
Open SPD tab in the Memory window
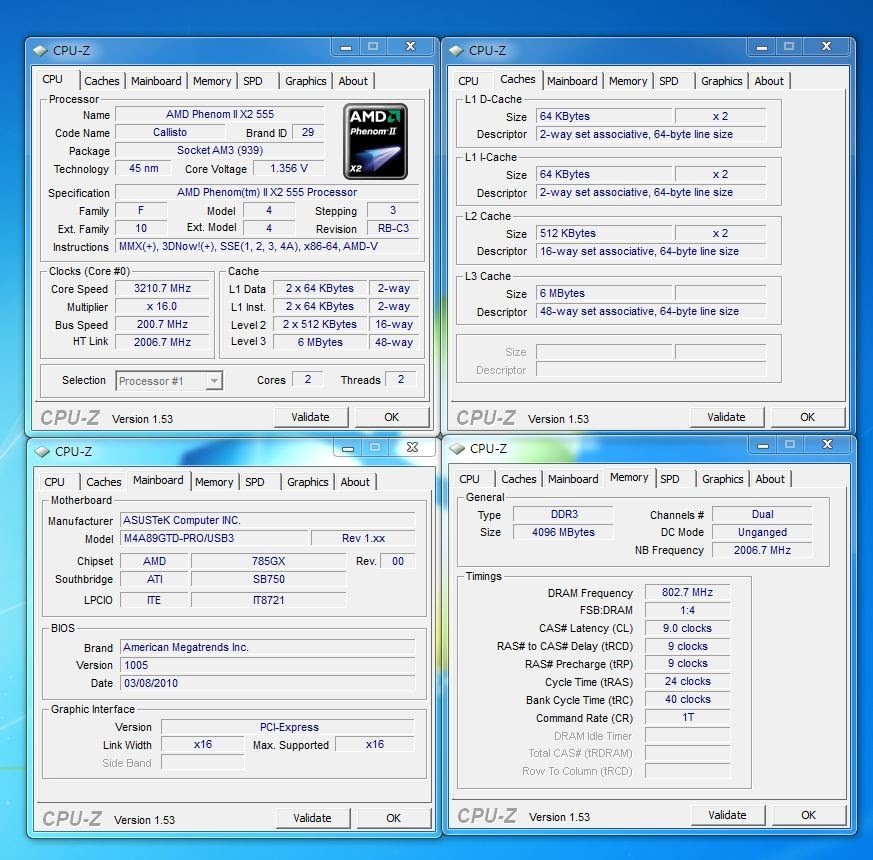[670, 479]
